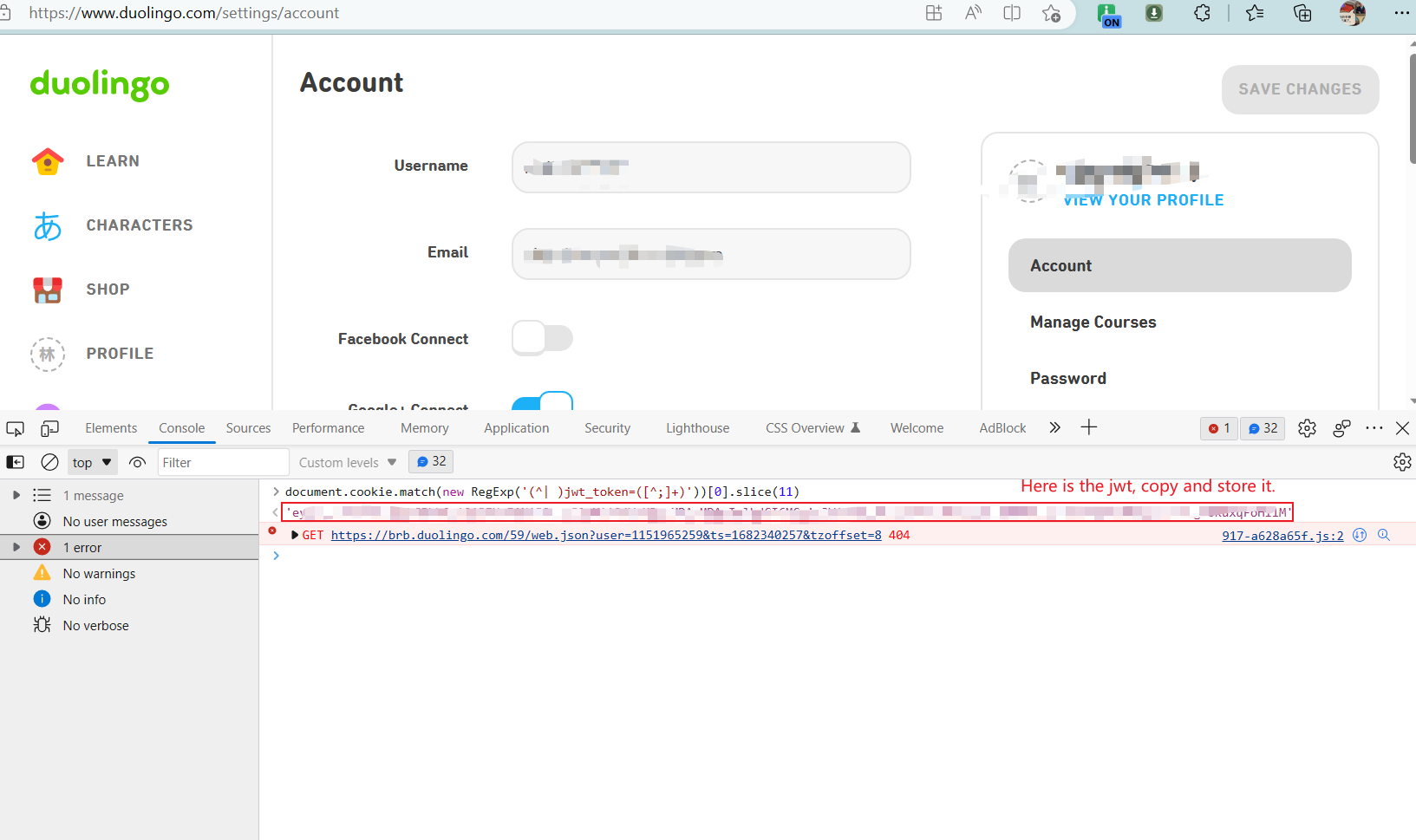Click the SAVE CHANGES button
This screenshot has height=840, width=1416.
(1300, 89)
